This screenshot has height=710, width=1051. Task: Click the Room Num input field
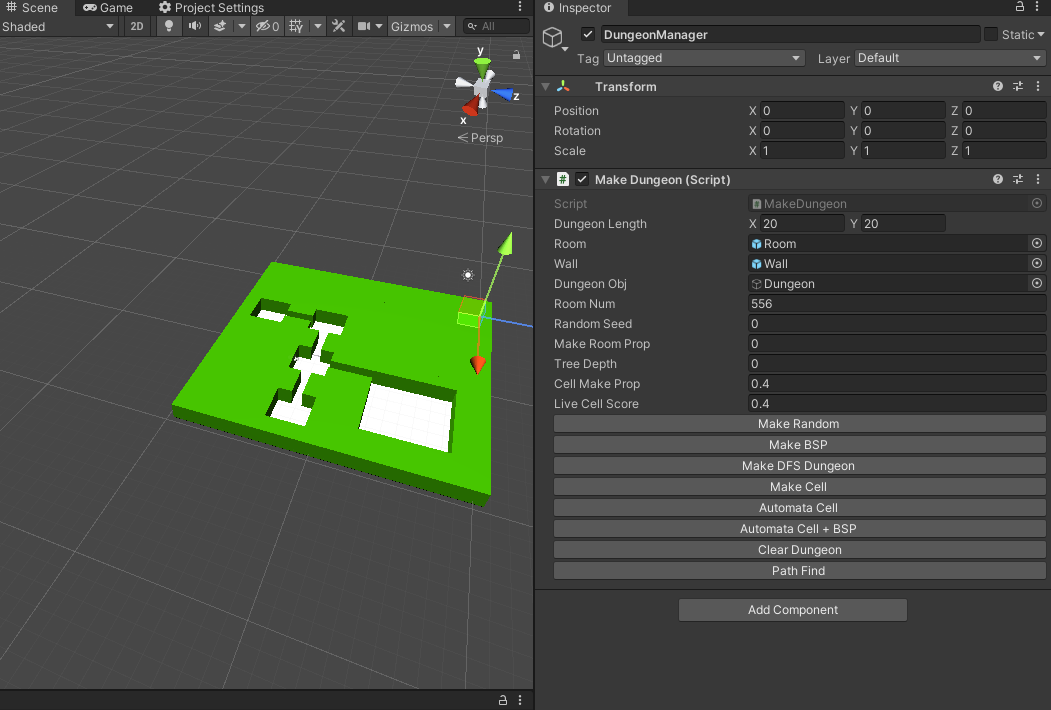tap(896, 304)
